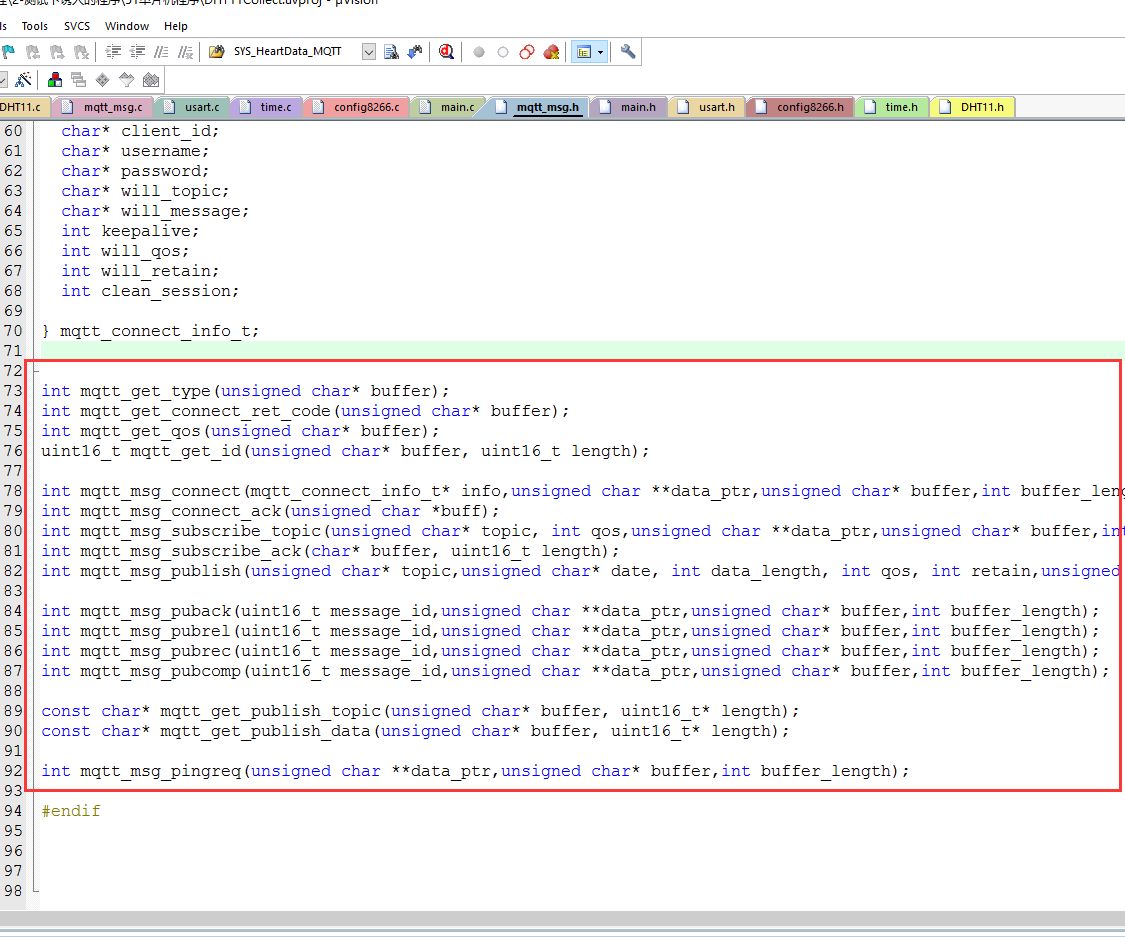Insert a breakpoint with the gray filled circle
Screen dimensions: 1125x937
tap(479, 52)
